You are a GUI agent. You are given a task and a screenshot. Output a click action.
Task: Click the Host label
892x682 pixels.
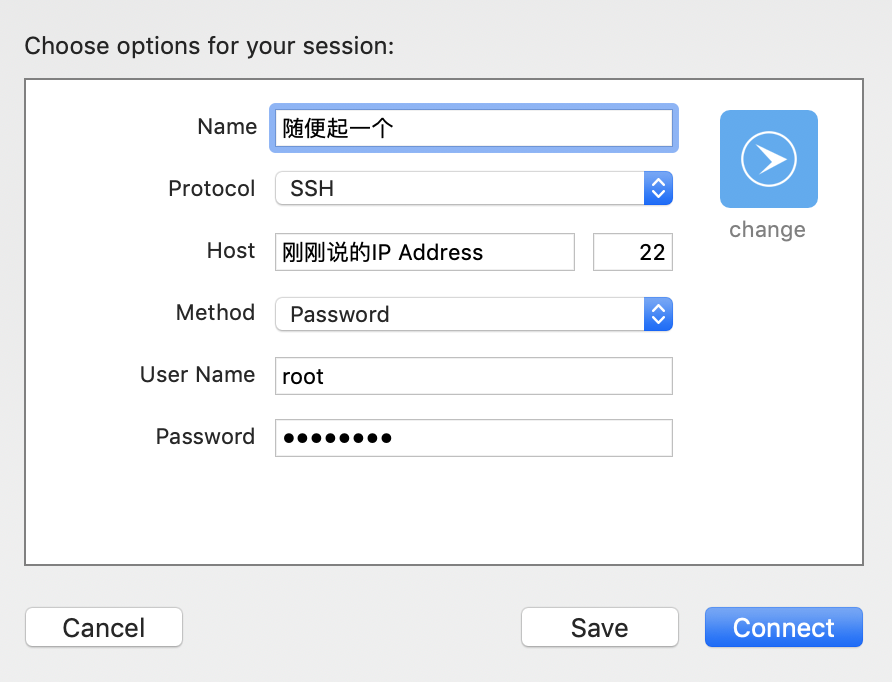(x=230, y=251)
